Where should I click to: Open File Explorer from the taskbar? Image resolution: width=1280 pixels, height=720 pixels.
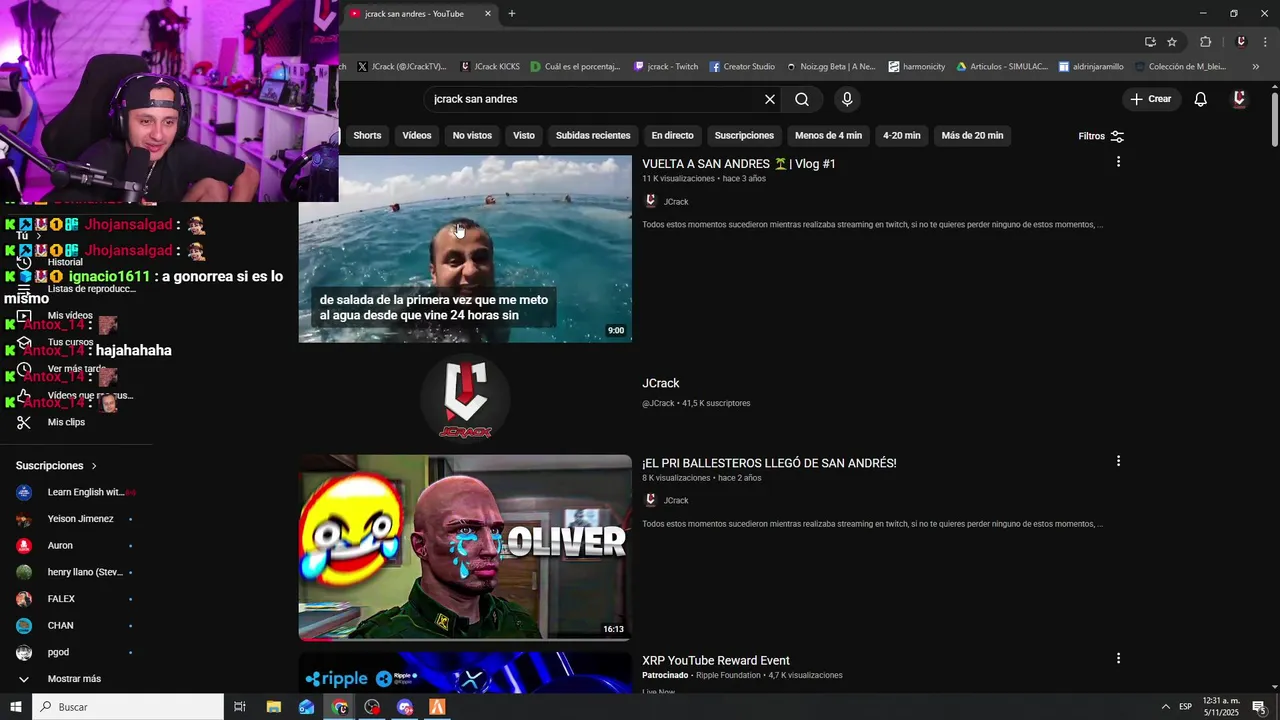[x=273, y=707]
